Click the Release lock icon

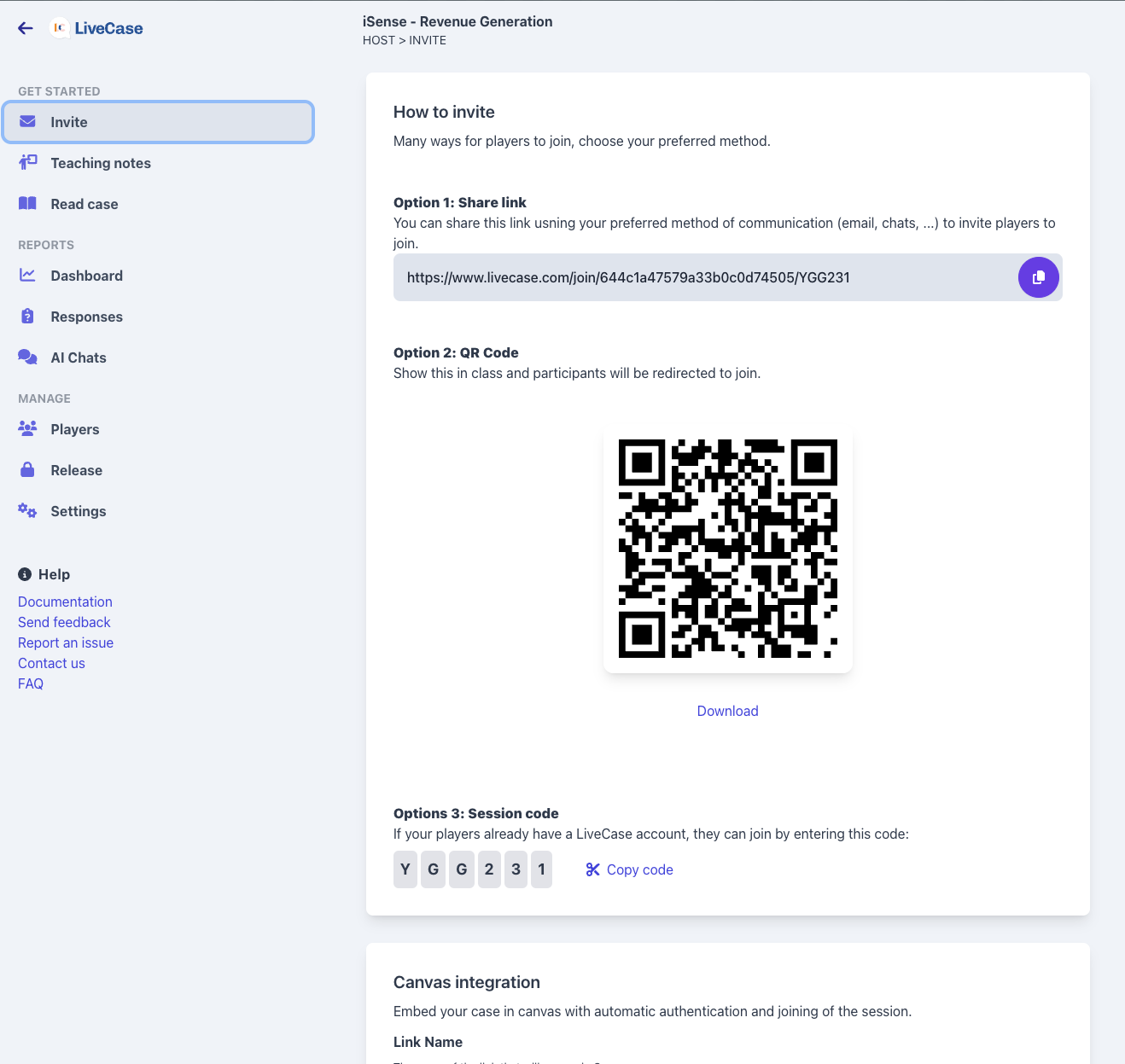(27, 469)
